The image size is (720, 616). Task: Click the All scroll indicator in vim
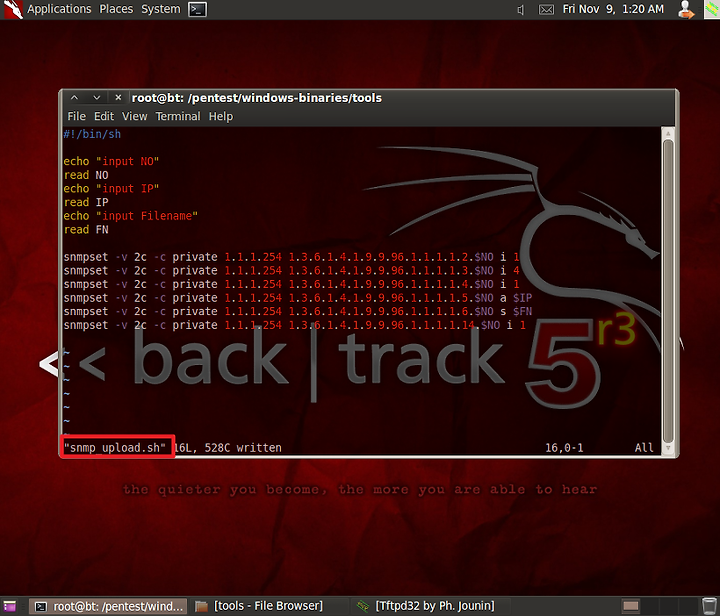(x=644, y=448)
